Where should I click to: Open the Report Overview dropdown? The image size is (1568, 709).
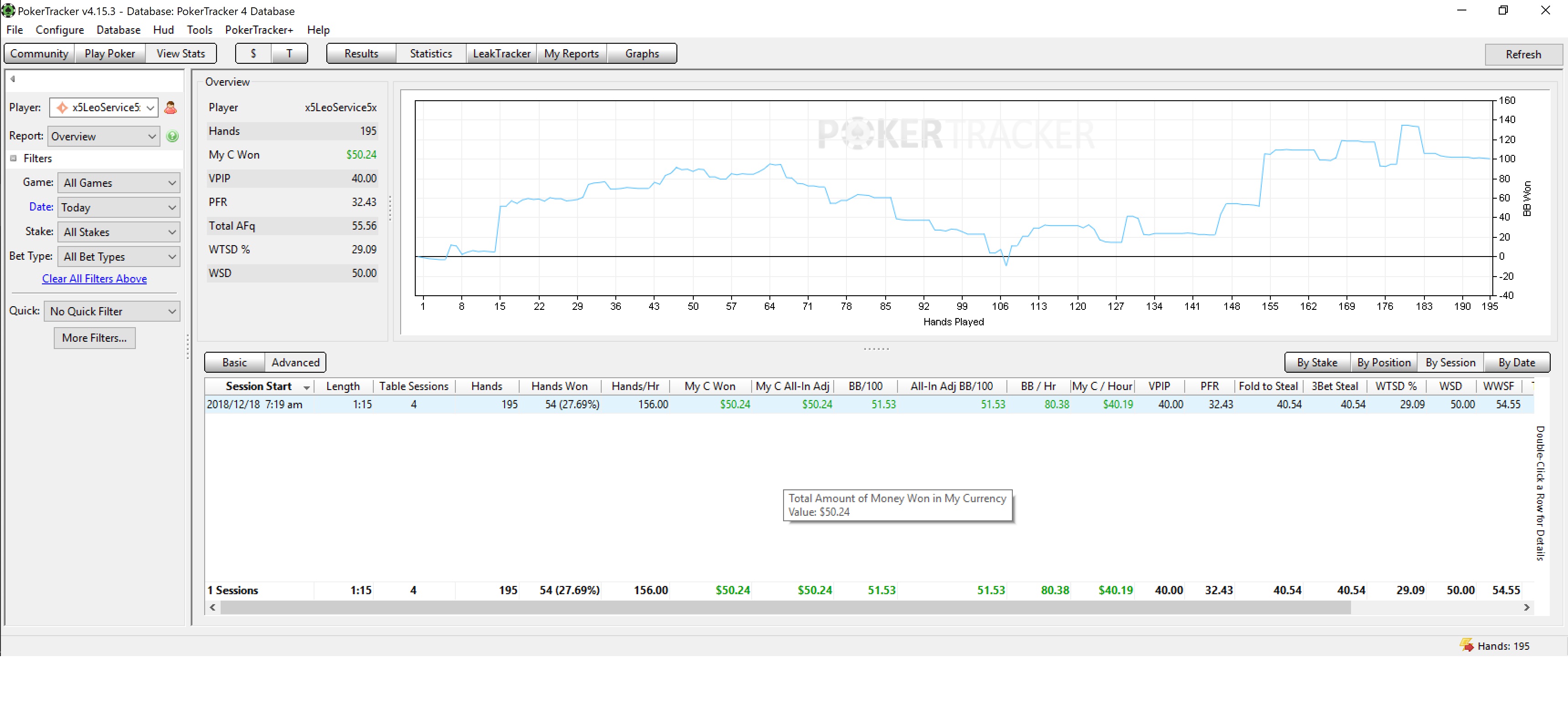[x=103, y=136]
